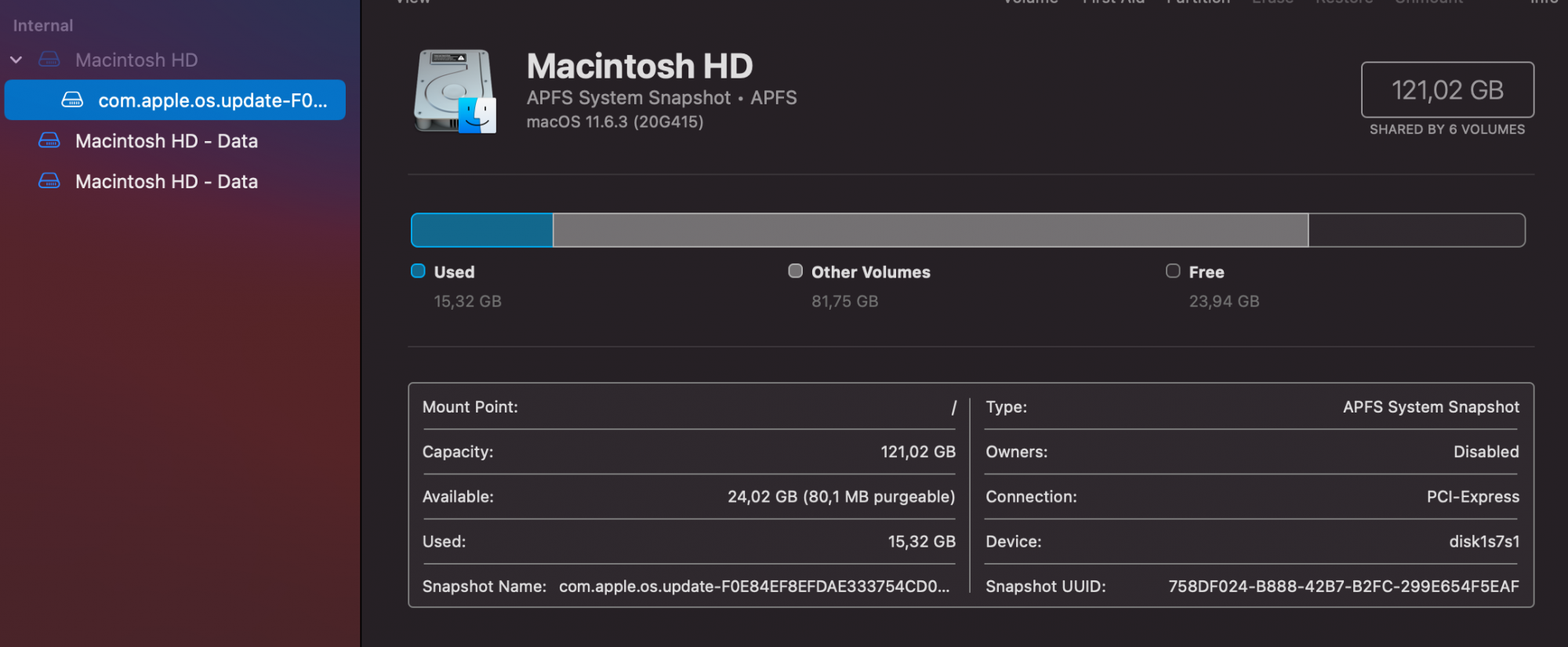Viewport: 1568px width, 647px height.
Task: Click the dark Free segment of storage bar
Action: (1416, 231)
